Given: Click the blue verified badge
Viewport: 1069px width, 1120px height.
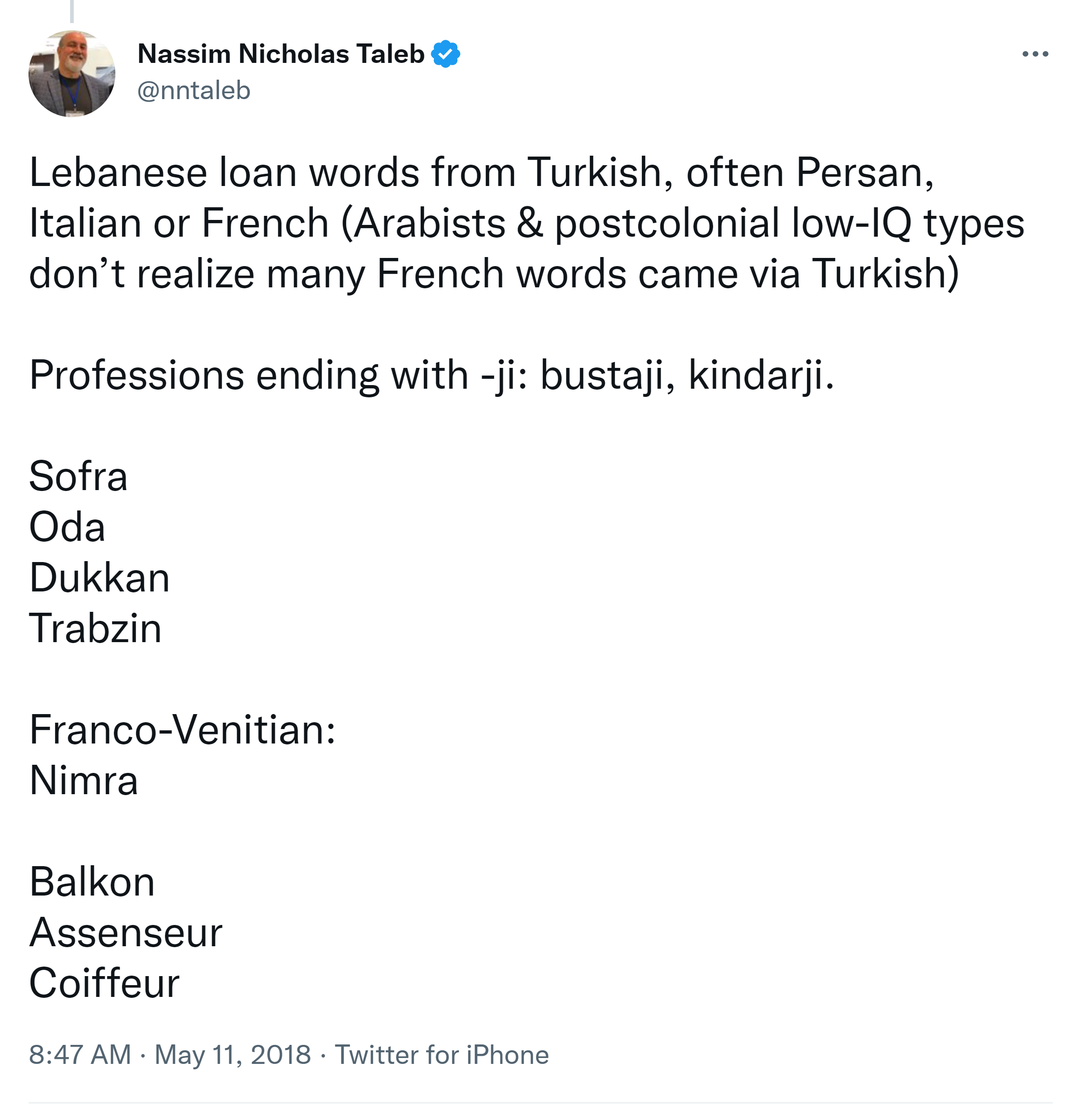Looking at the screenshot, I should 445,54.
